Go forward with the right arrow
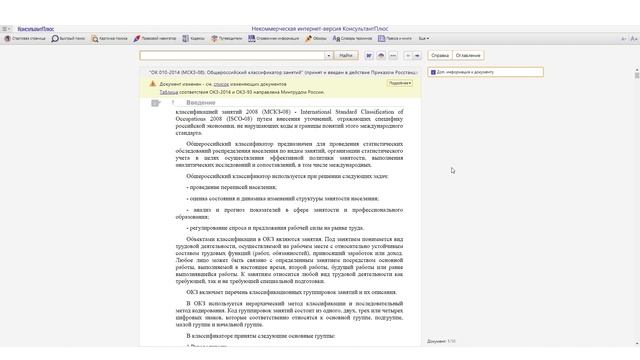The height and width of the screenshot is (360, 640). [x=417, y=56]
